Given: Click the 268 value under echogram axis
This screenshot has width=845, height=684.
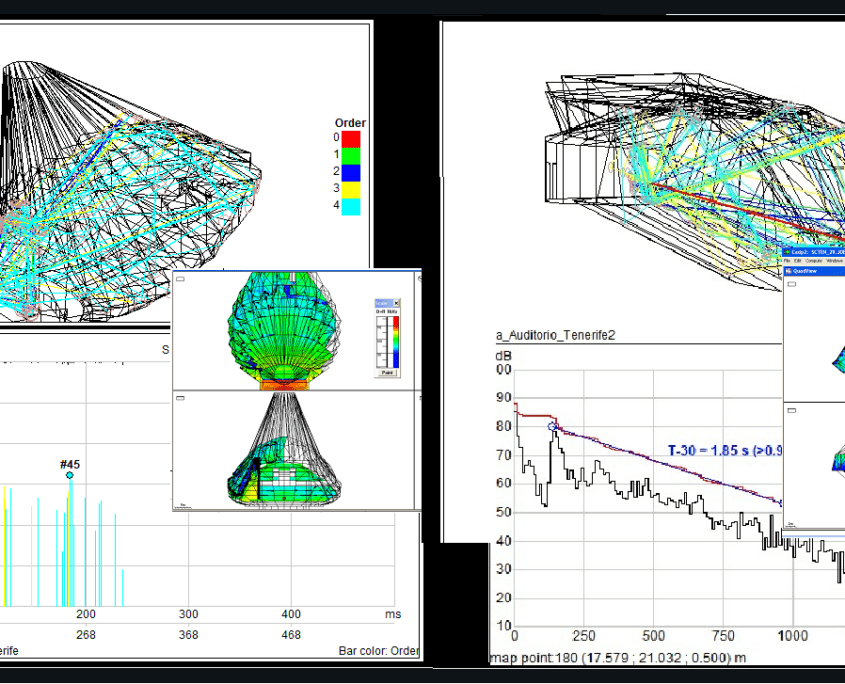Looking at the screenshot, I should point(86,635).
